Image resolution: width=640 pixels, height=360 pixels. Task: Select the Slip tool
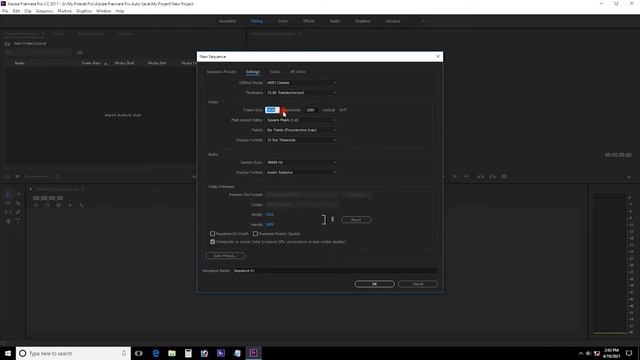(x=8, y=212)
